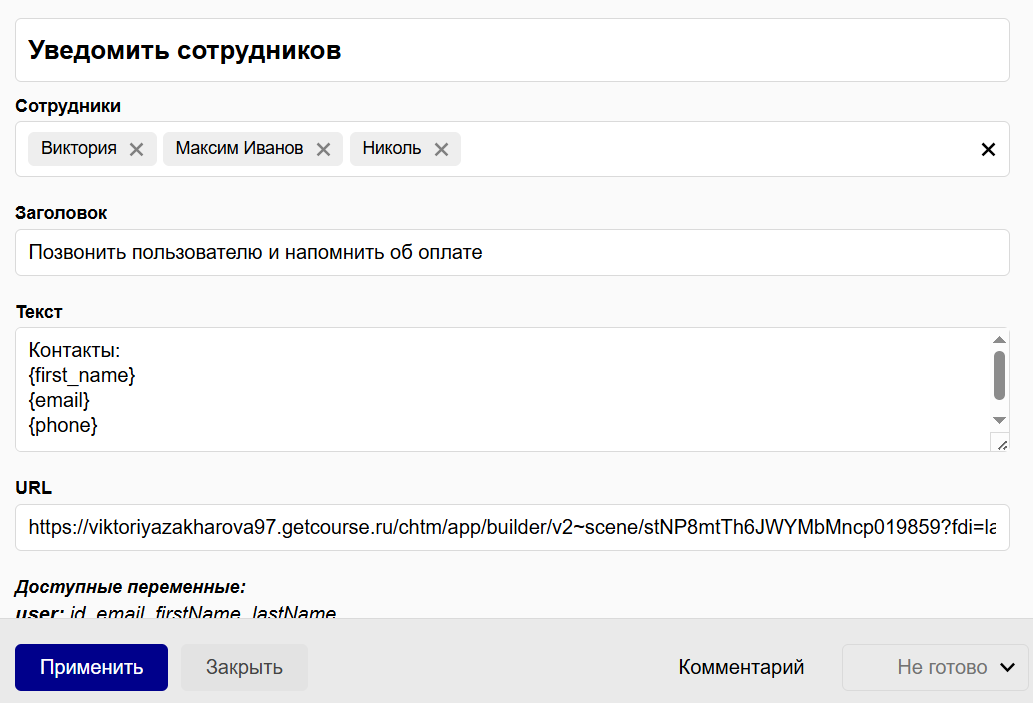The height and width of the screenshot is (703, 1033).
Task: Apply changes with Применить button
Action: pyautogui.click(x=92, y=667)
